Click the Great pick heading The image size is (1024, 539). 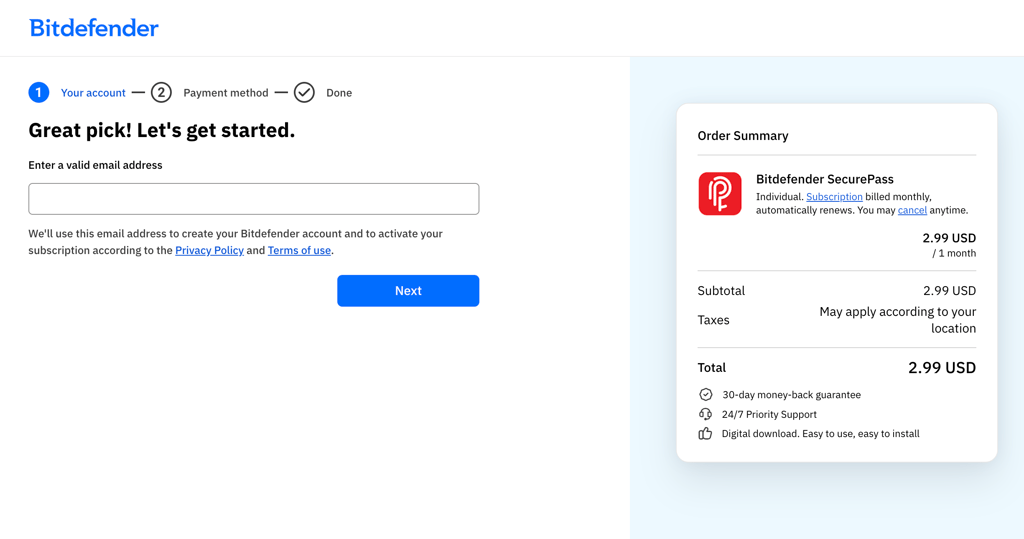tap(161, 130)
